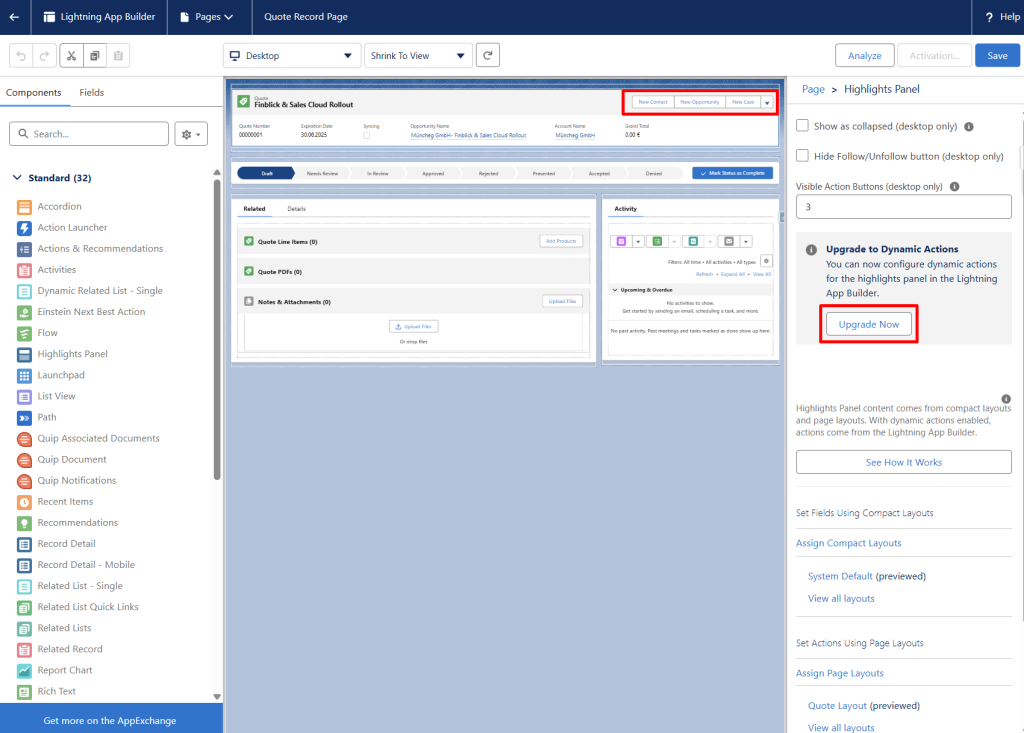Enable Show as collapsed checkbox

point(802,126)
